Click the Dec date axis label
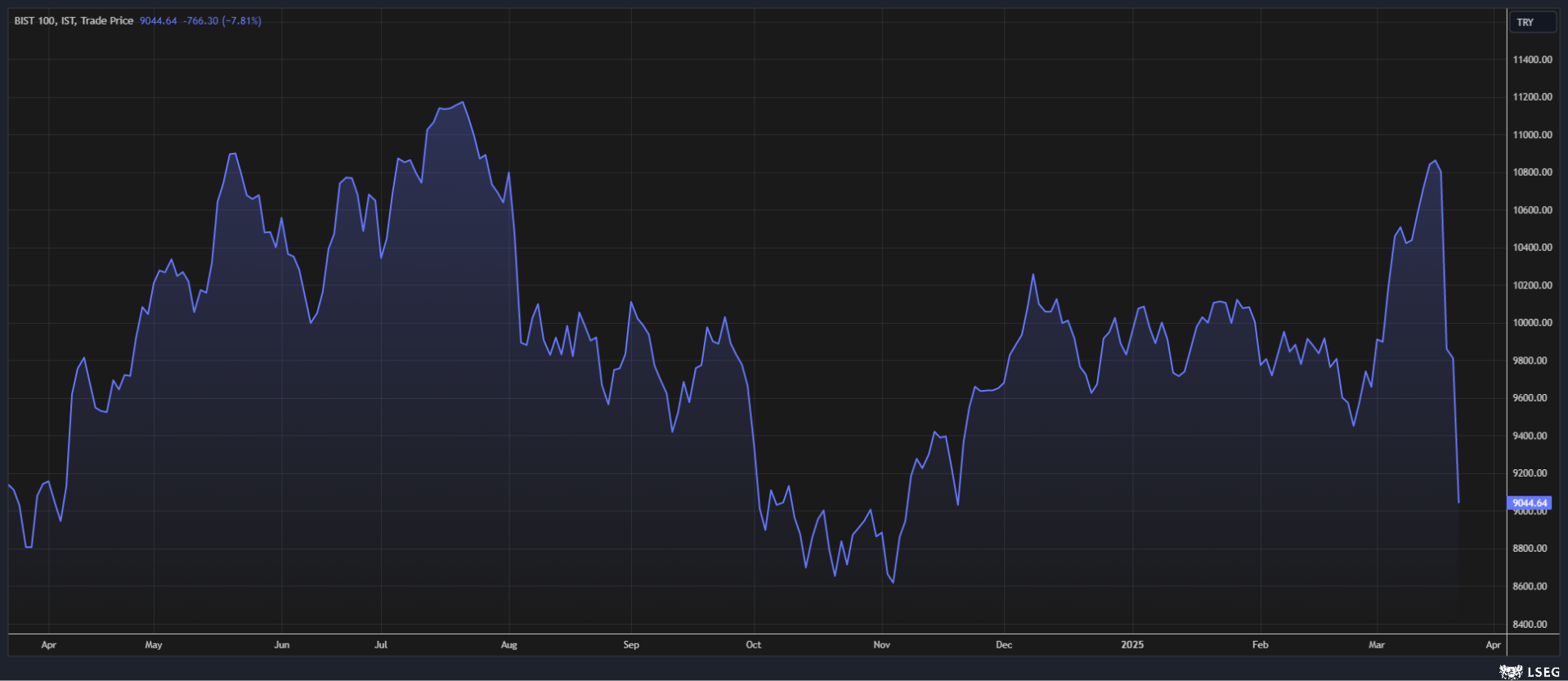This screenshot has width=1568, height=681. [1004, 645]
